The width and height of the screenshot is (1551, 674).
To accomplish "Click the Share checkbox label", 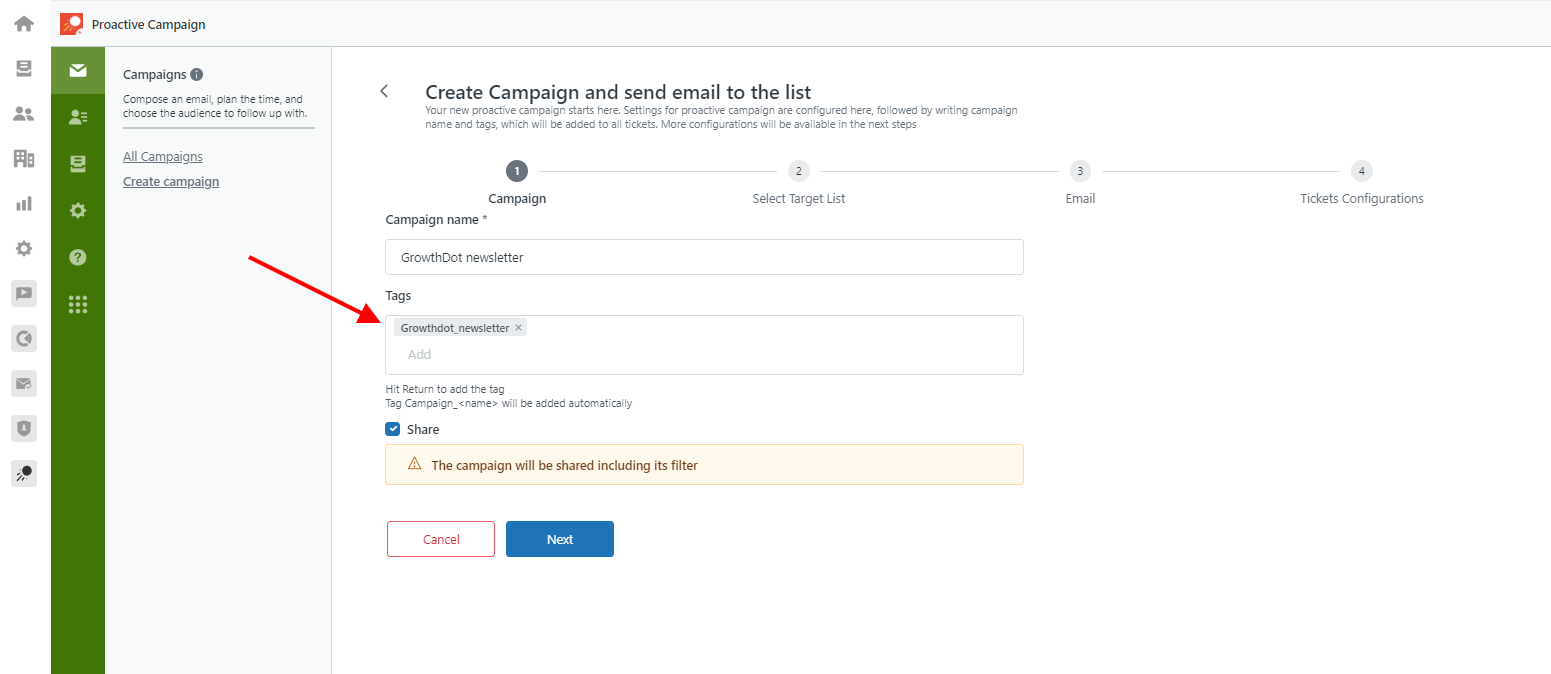I will pos(423,429).
